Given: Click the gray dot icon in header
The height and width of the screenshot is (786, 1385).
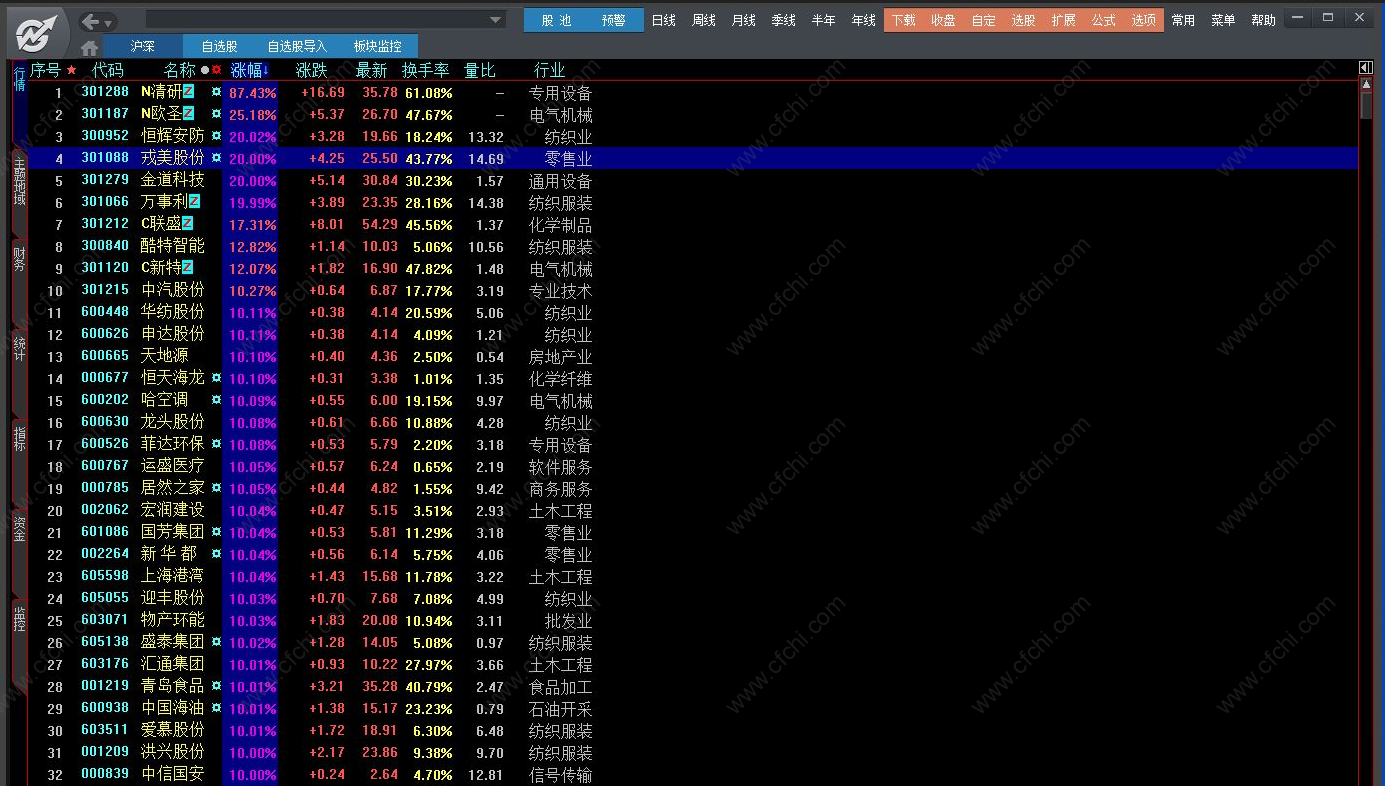Looking at the screenshot, I should pyautogui.click(x=205, y=70).
